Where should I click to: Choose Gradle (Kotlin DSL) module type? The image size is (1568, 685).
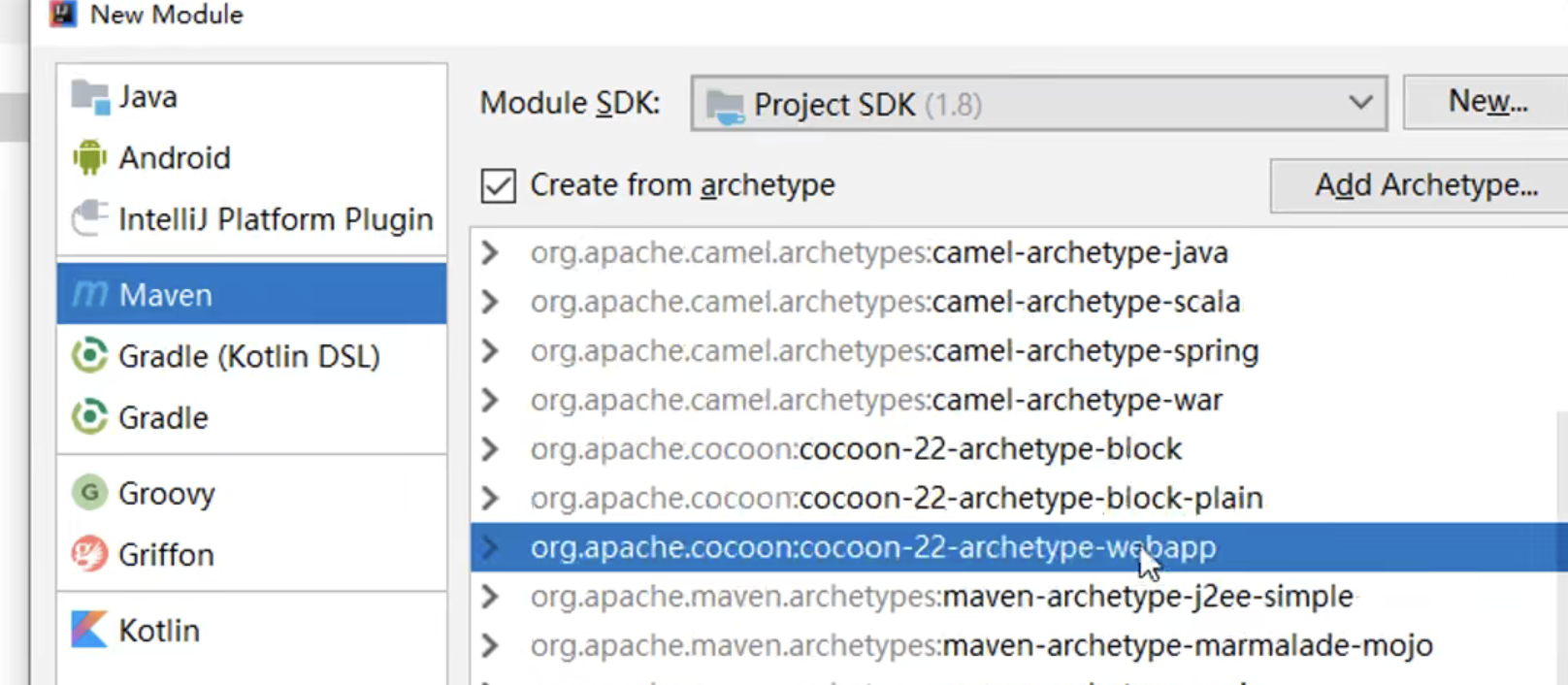coord(251,356)
